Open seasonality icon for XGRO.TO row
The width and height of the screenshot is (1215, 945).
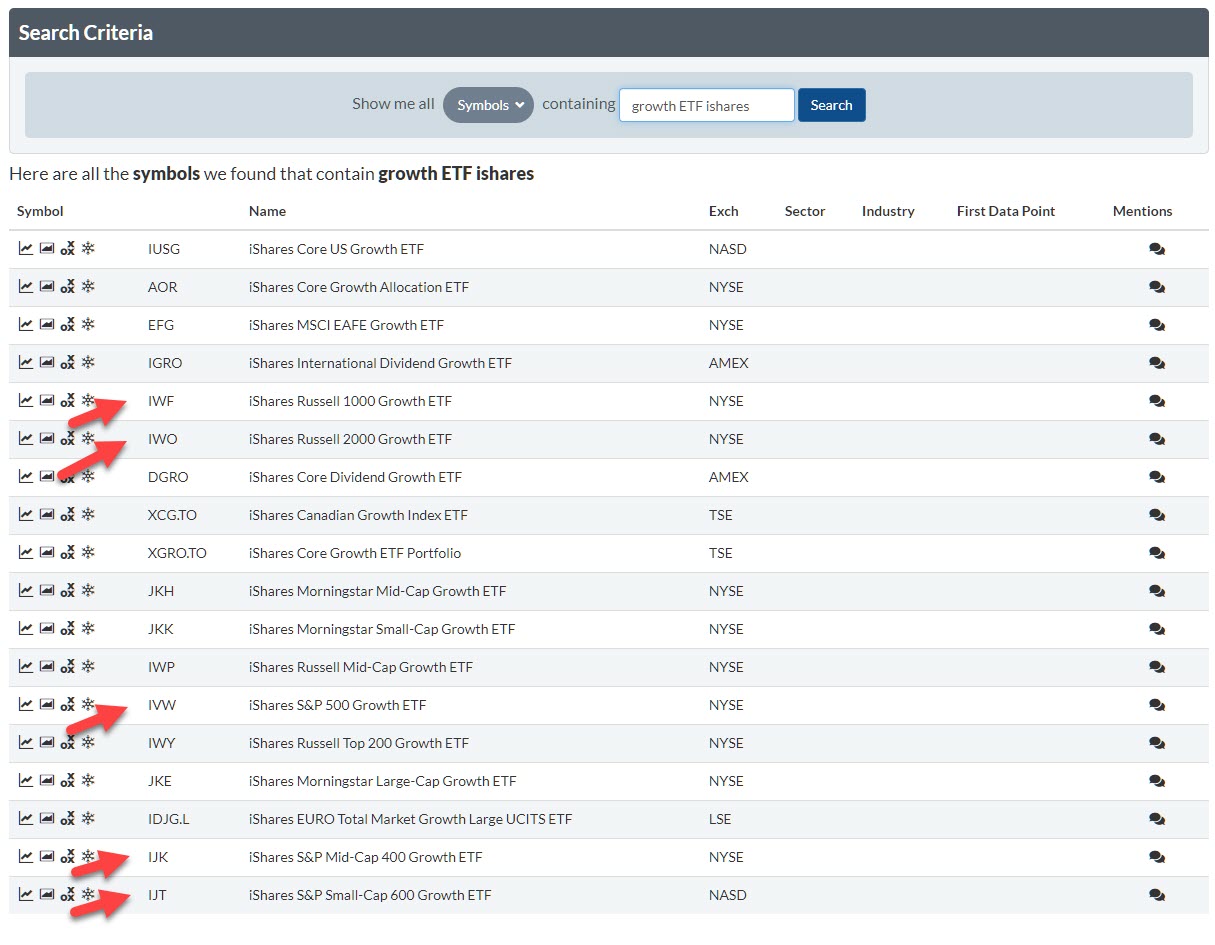click(x=88, y=553)
